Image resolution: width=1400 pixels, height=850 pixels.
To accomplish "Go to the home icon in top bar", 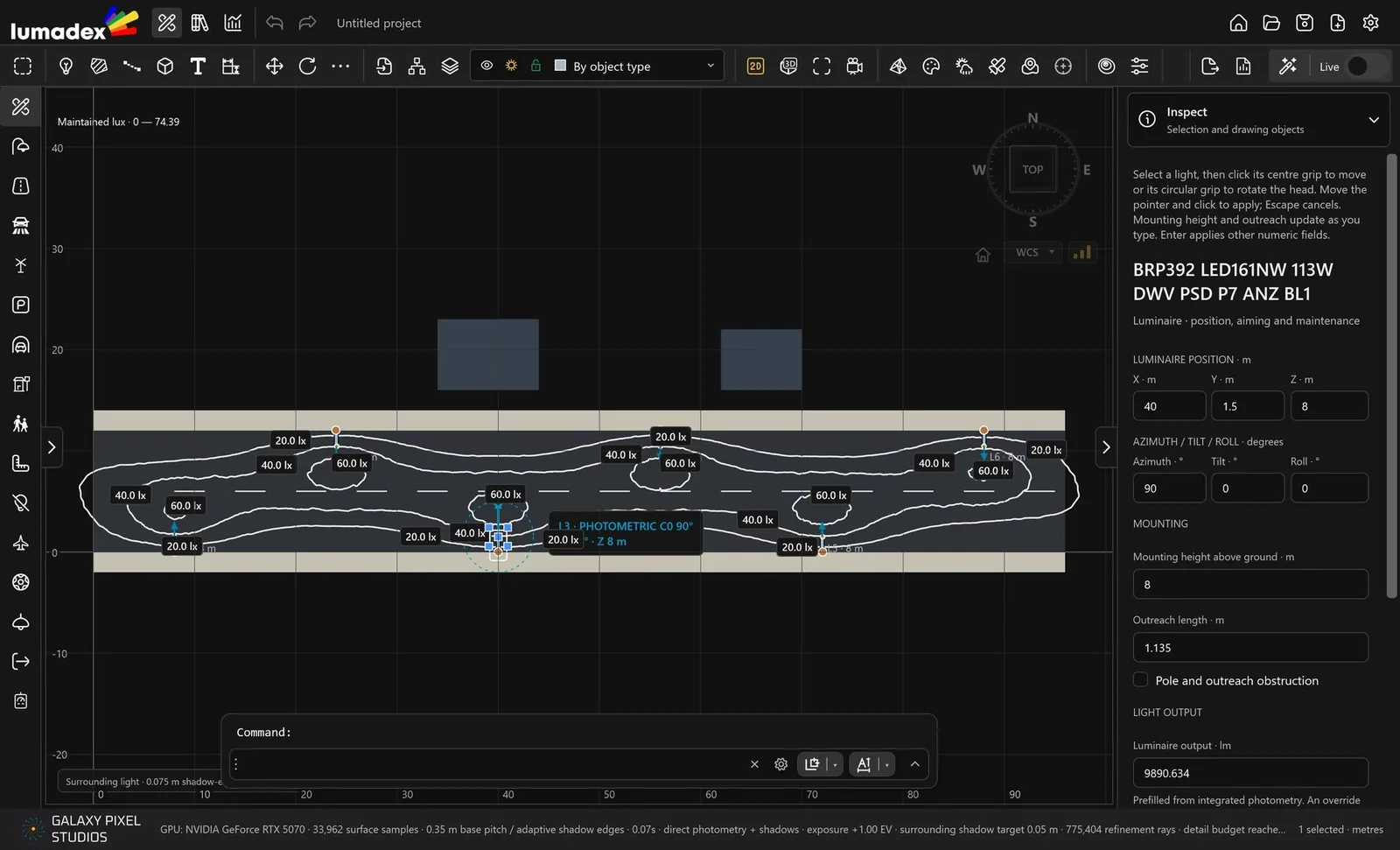I will 1238,23.
